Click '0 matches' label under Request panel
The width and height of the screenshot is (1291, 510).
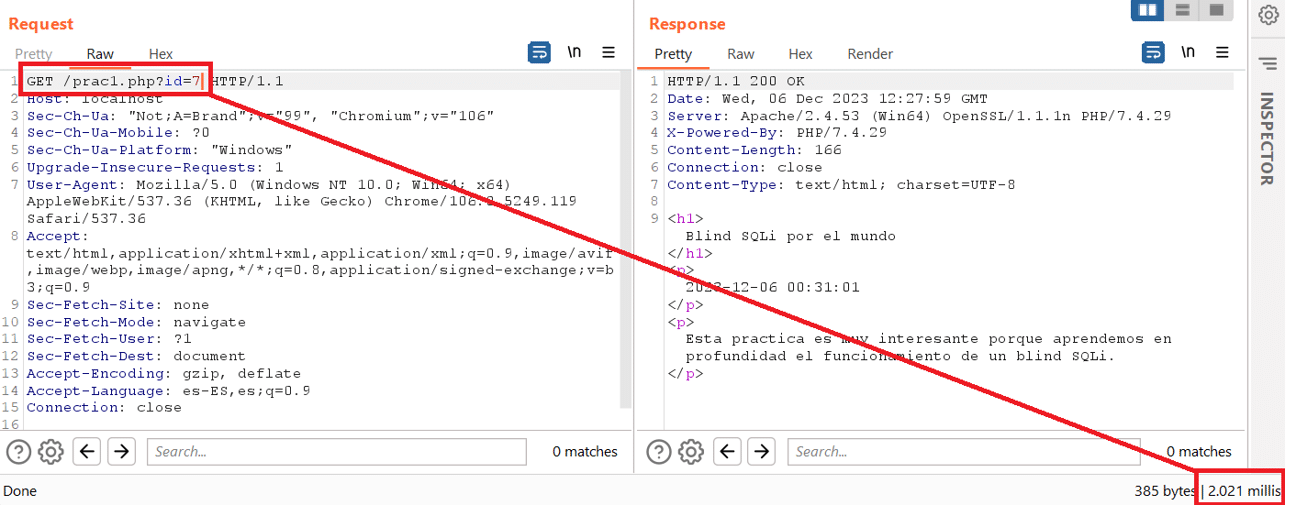(x=585, y=452)
